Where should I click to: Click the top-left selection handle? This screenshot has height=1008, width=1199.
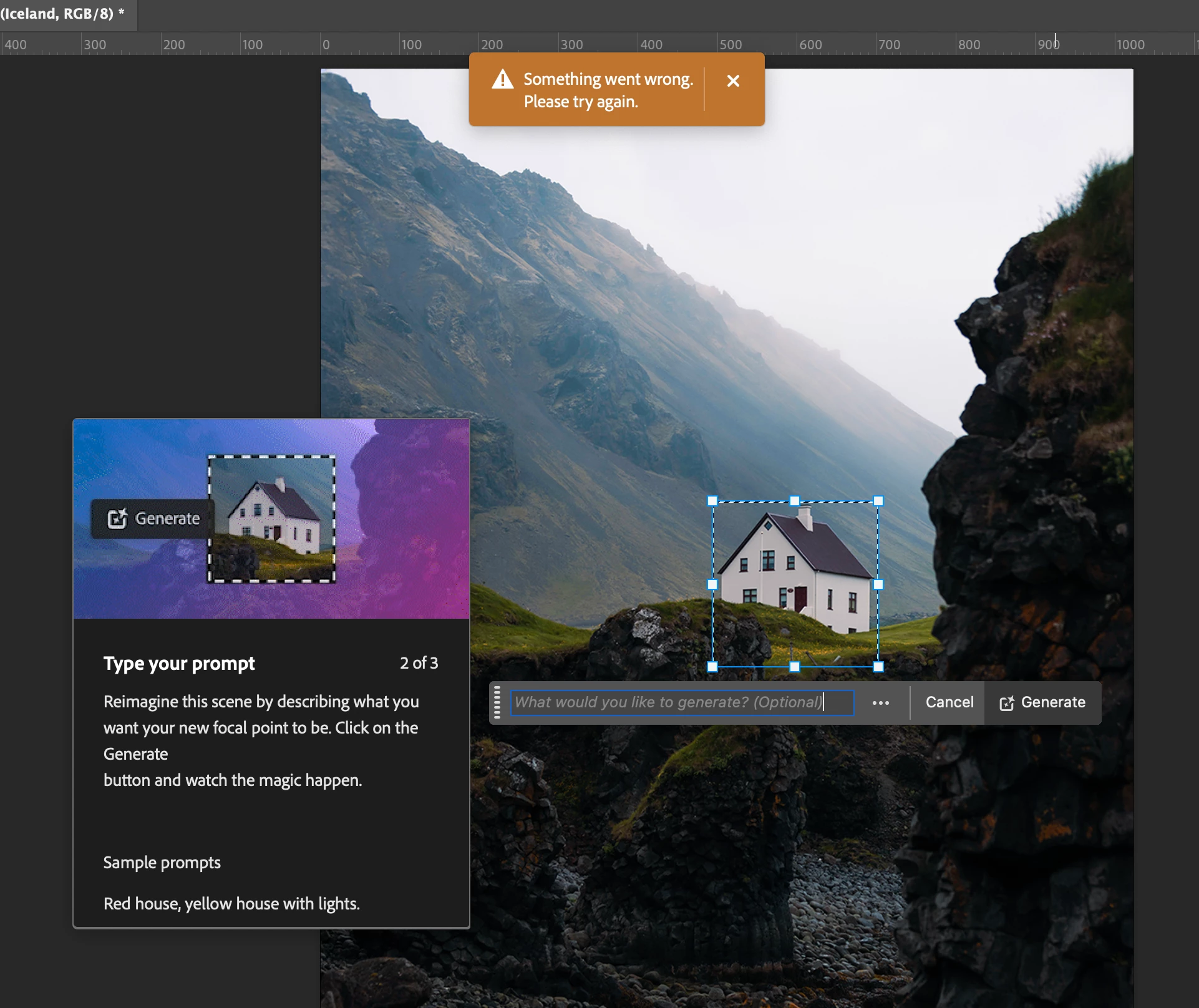click(x=712, y=501)
